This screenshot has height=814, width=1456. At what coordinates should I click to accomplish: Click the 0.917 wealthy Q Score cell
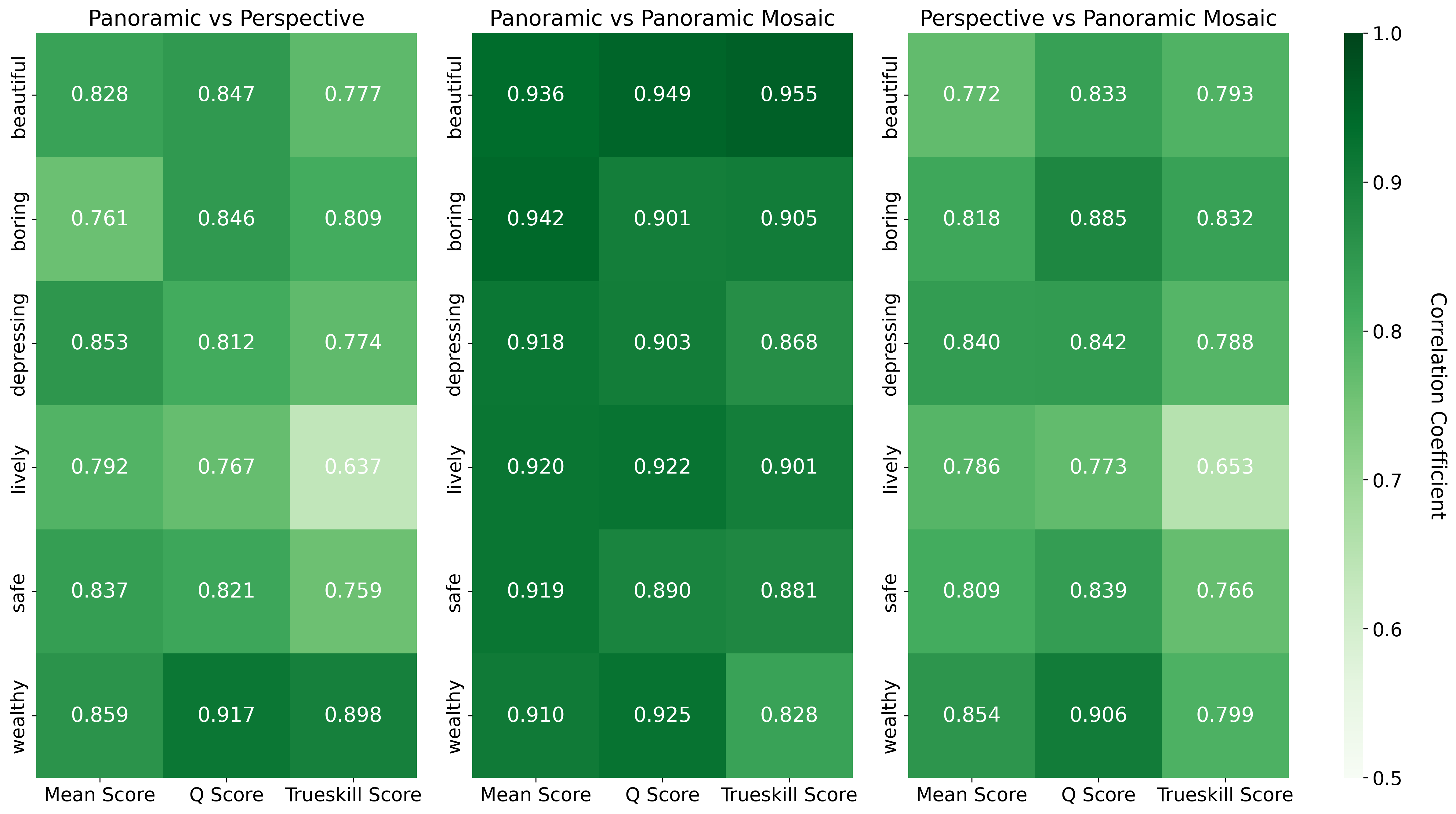(226, 715)
